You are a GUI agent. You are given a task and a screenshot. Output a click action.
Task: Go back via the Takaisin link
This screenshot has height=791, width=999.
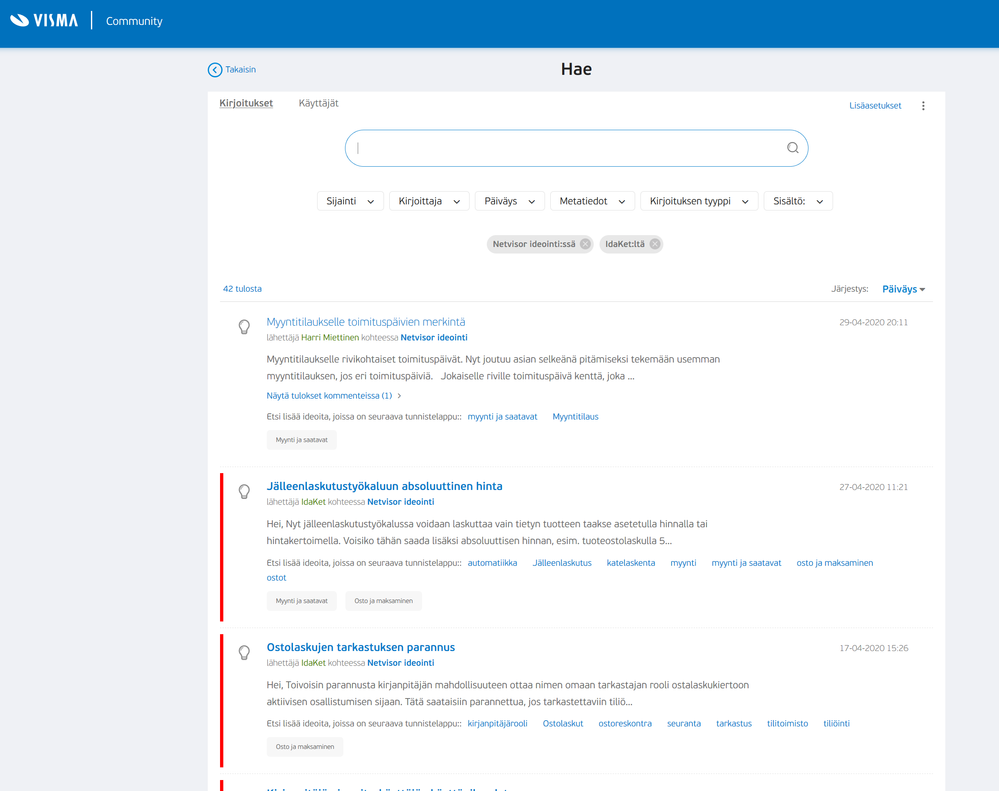point(240,69)
